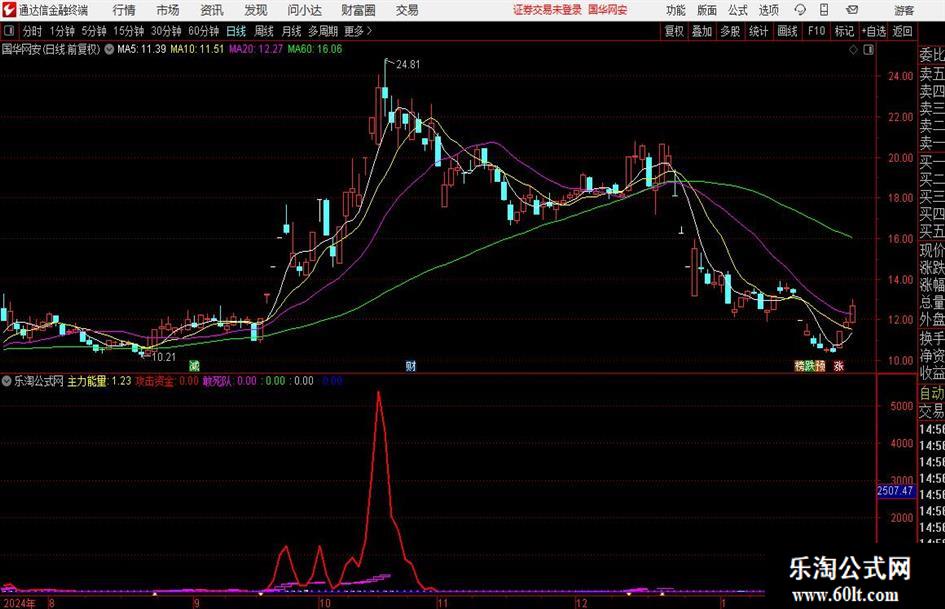Open the 财富圈 menu
Viewport: 945px width, 609px height.
358,10
